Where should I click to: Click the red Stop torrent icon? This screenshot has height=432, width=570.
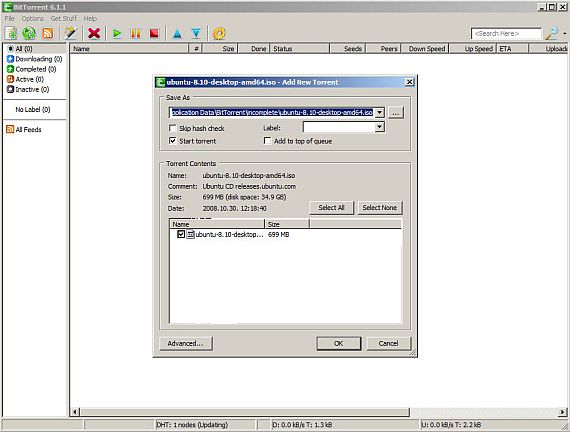point(154,33)
